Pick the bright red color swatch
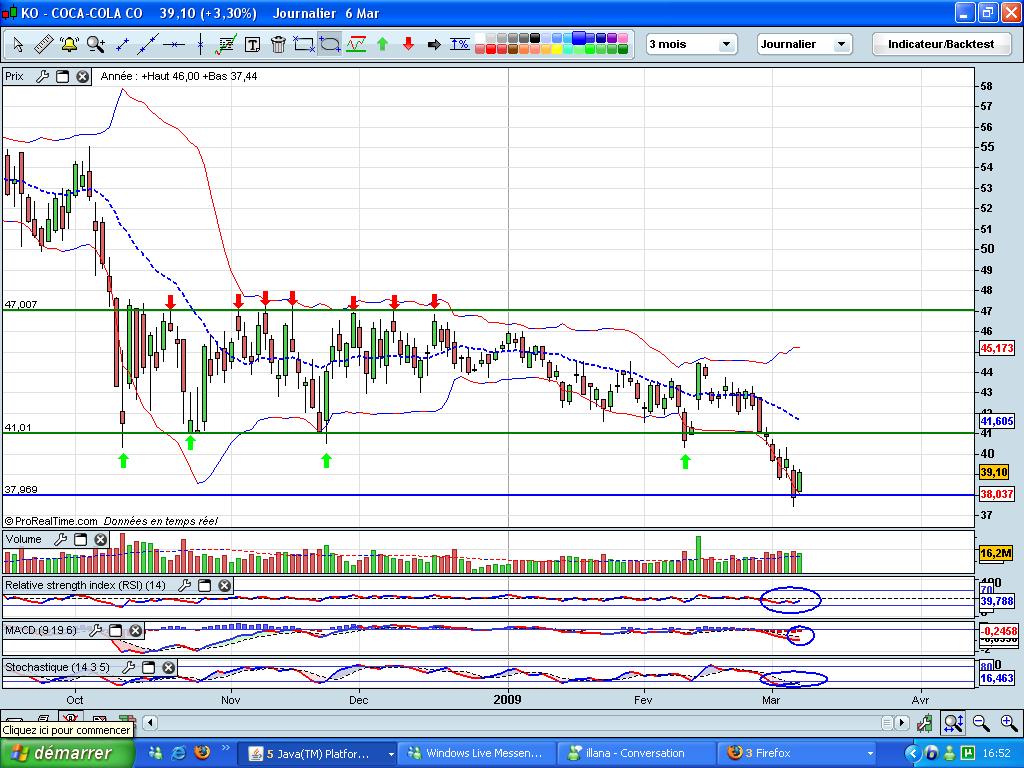 [x=490, y=49]
